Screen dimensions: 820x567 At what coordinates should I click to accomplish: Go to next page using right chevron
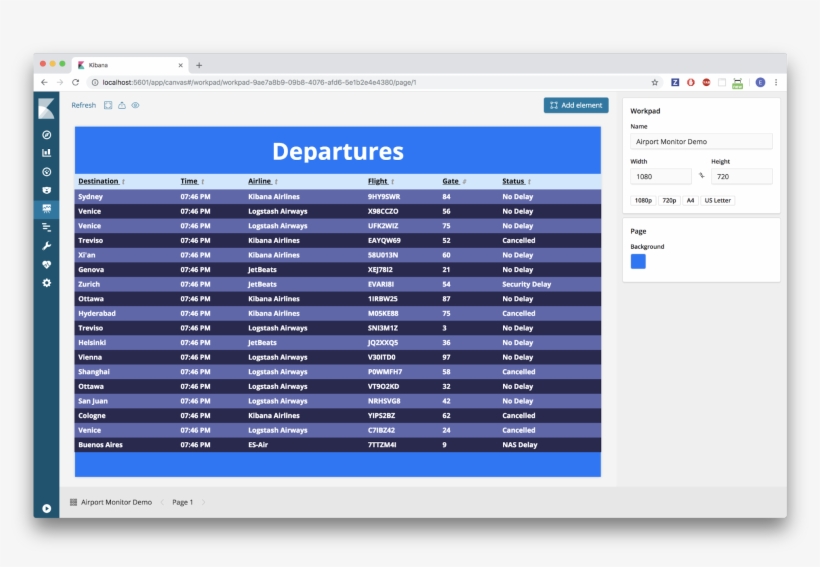(x=204, y=502)
